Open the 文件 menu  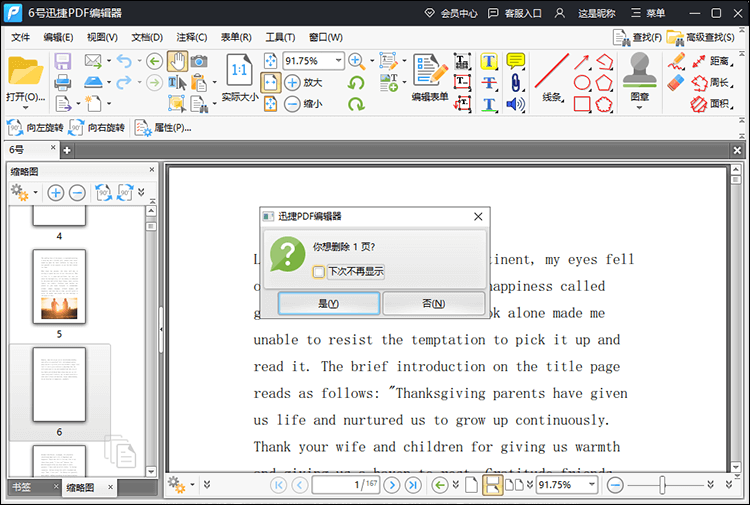[20, 37]
